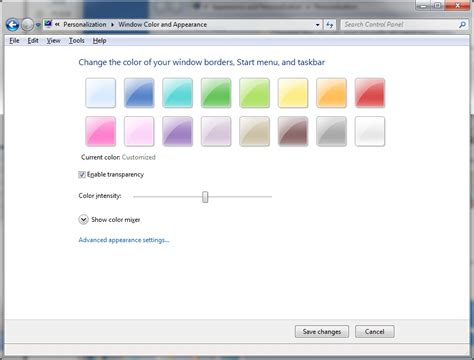
Task: Toggle the Enable transparency checkbox
Action: 82,175
